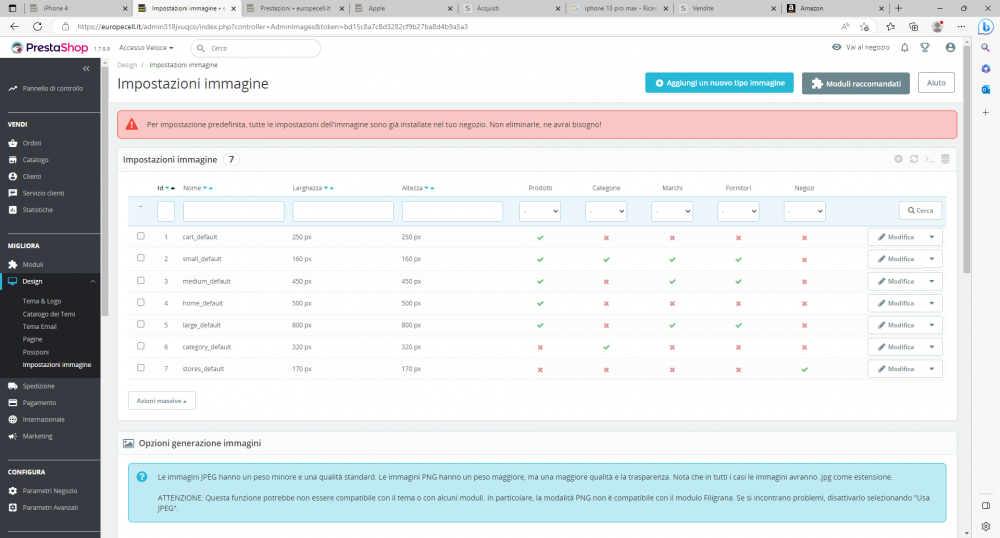
Task: Click Modifica for medium_default
Action: tap(895, 281)
